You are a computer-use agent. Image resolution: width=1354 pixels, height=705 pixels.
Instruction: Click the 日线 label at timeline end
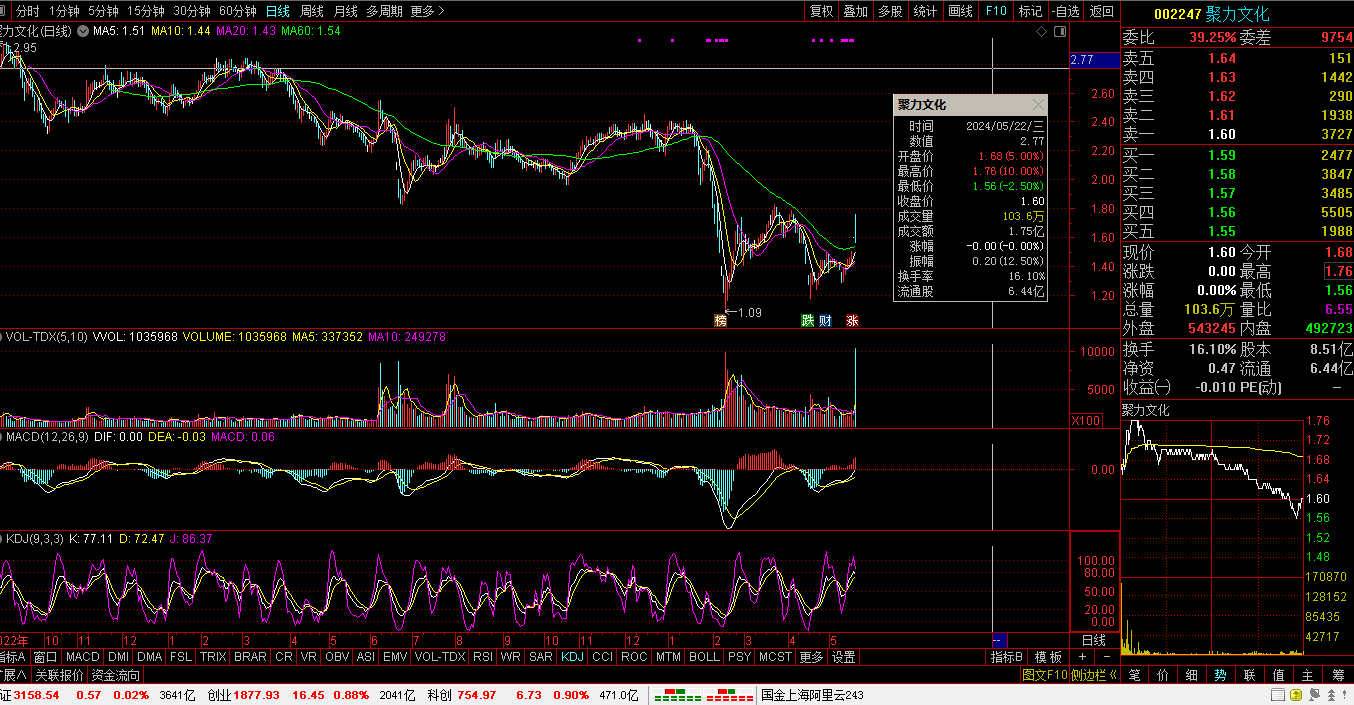[1094, 640]
